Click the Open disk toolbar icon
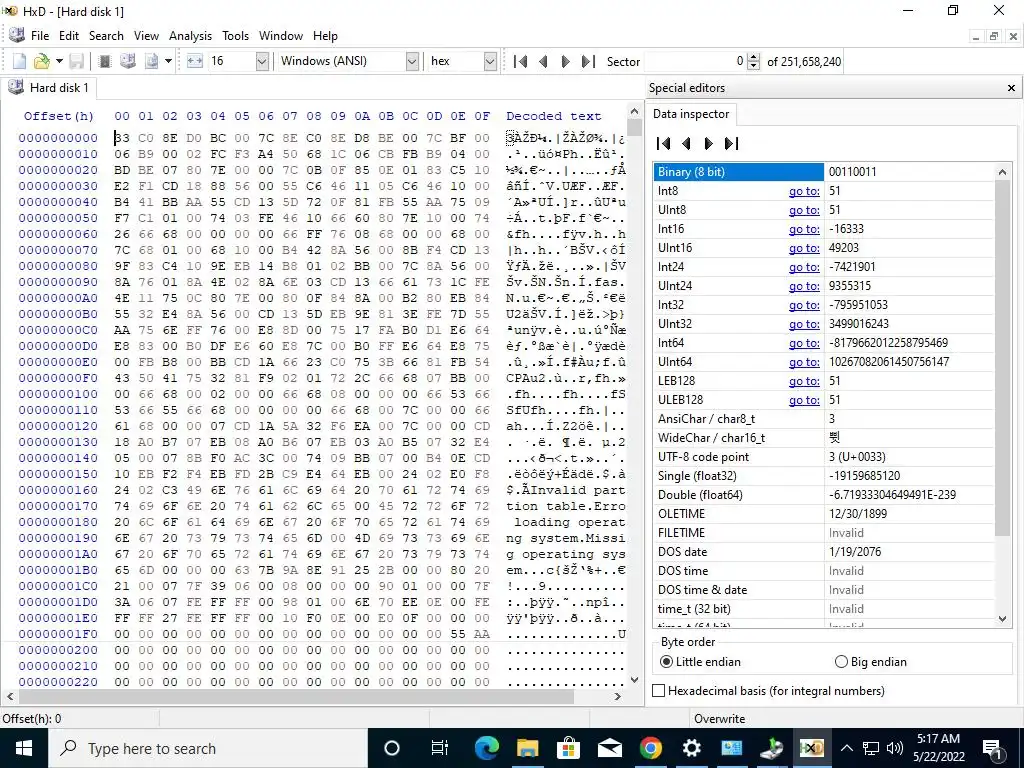The width and height of the screenshot is (1024, 768). (x=128, y=61)
